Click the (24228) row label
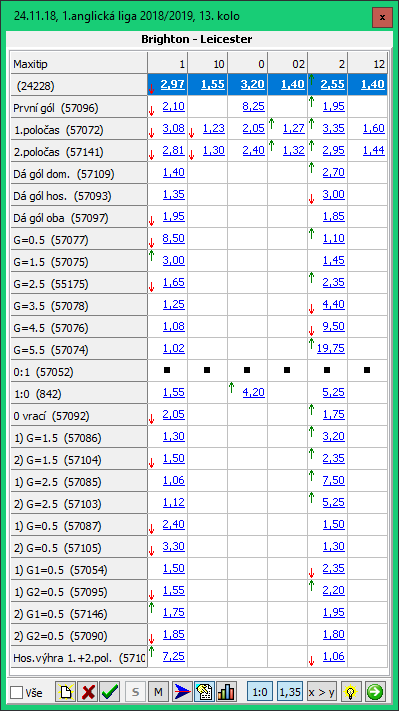 coord(79,85)
